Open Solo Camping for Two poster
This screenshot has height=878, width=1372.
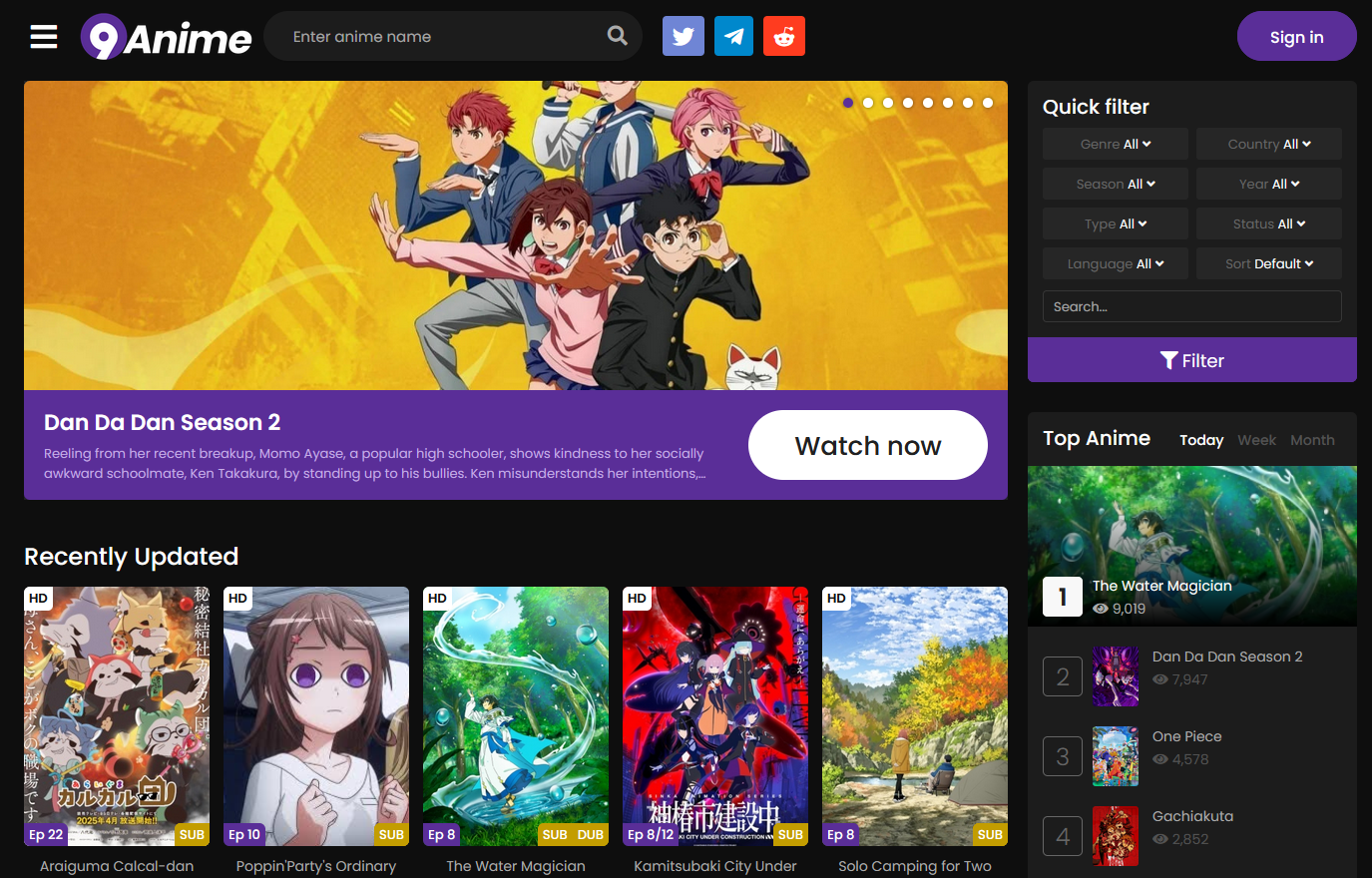915,716
